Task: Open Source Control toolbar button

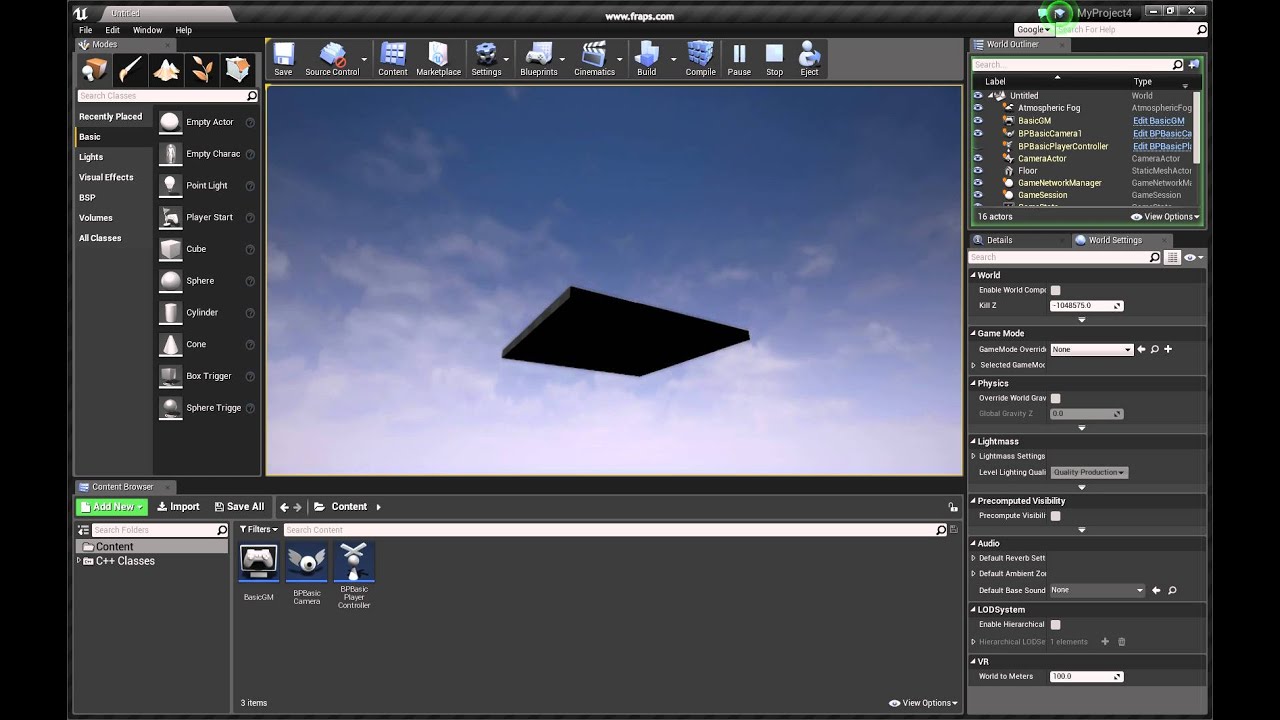Action: coord(332,59)
